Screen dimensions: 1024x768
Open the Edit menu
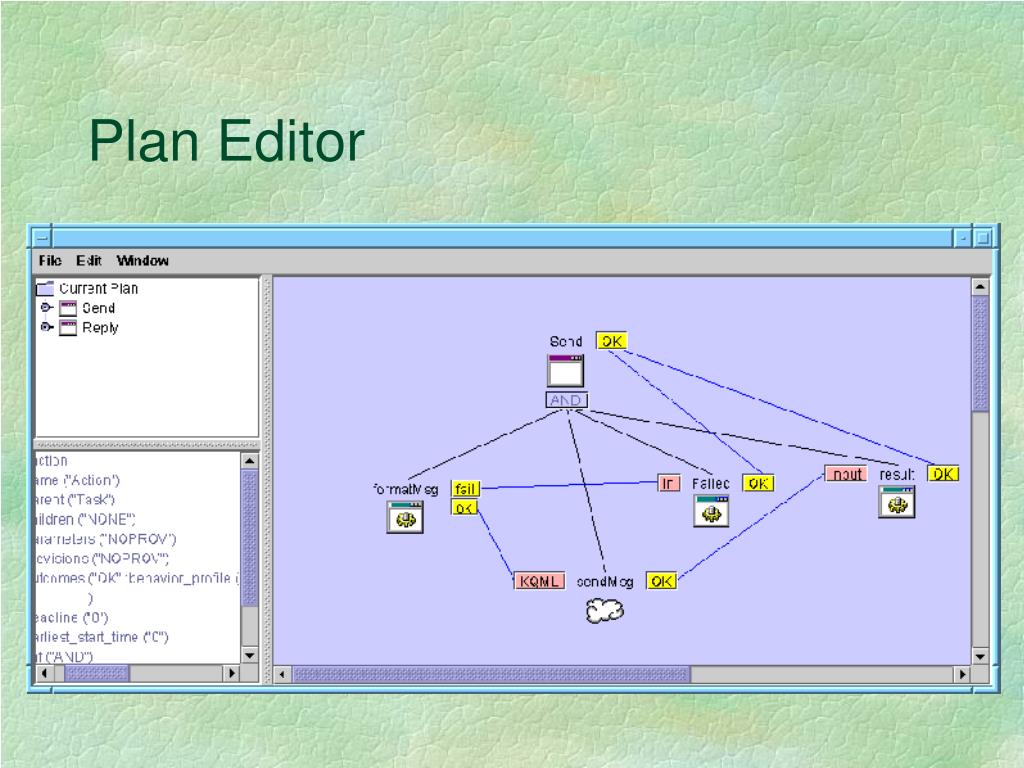(89, 261)
